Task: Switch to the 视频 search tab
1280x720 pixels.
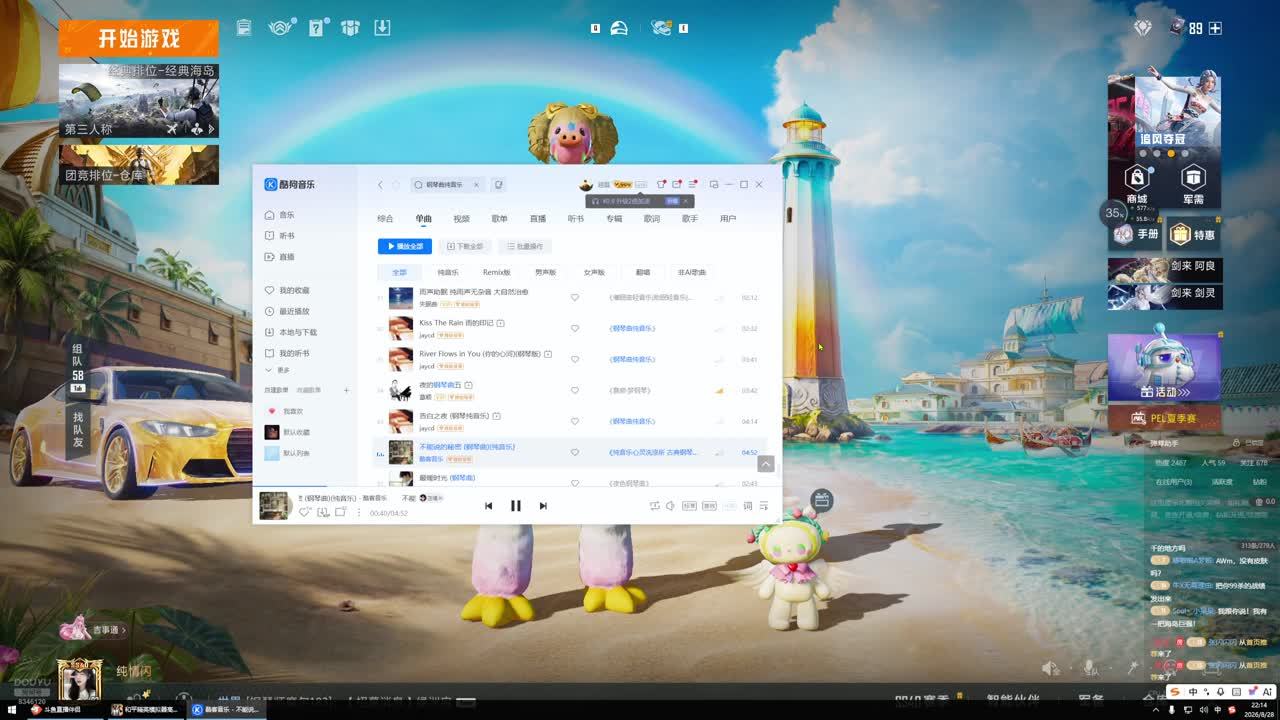Action: tap(461, 218)
